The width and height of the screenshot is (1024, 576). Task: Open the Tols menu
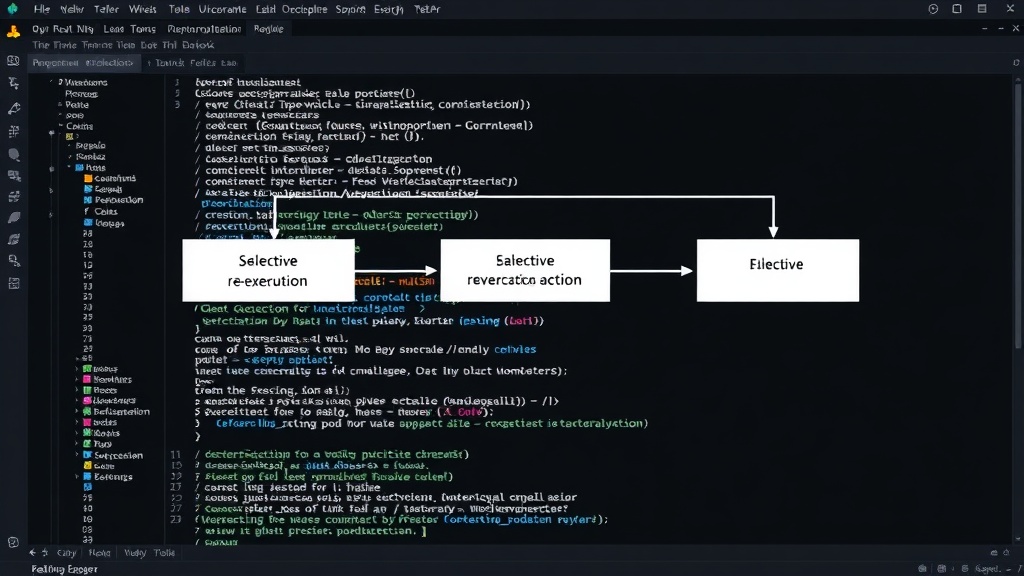click(x=179, y=9)
